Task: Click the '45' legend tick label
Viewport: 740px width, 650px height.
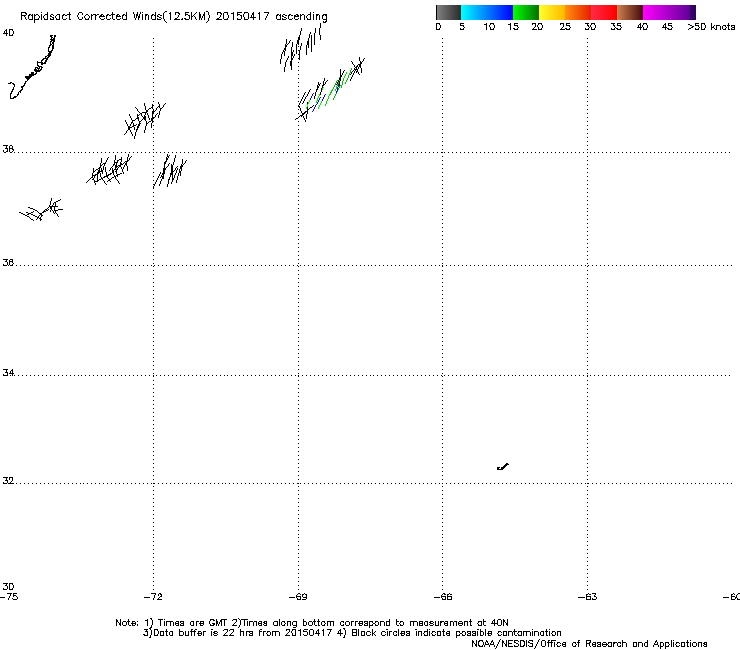Action: coord(667,27)
